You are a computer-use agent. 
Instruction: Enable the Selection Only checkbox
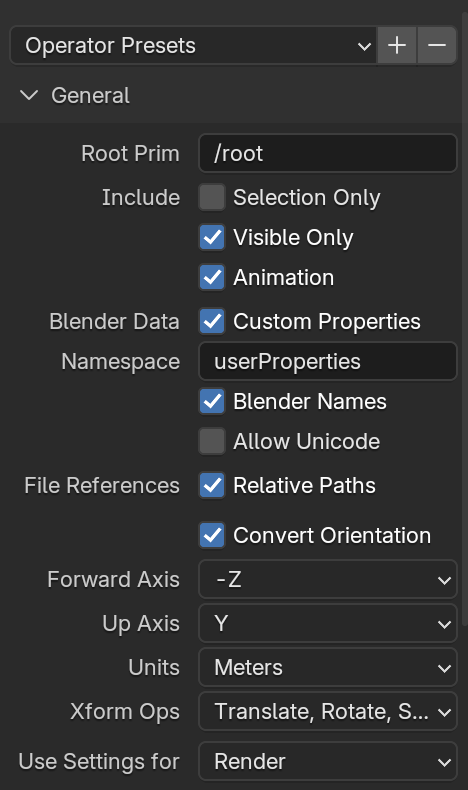coord(212,197)
